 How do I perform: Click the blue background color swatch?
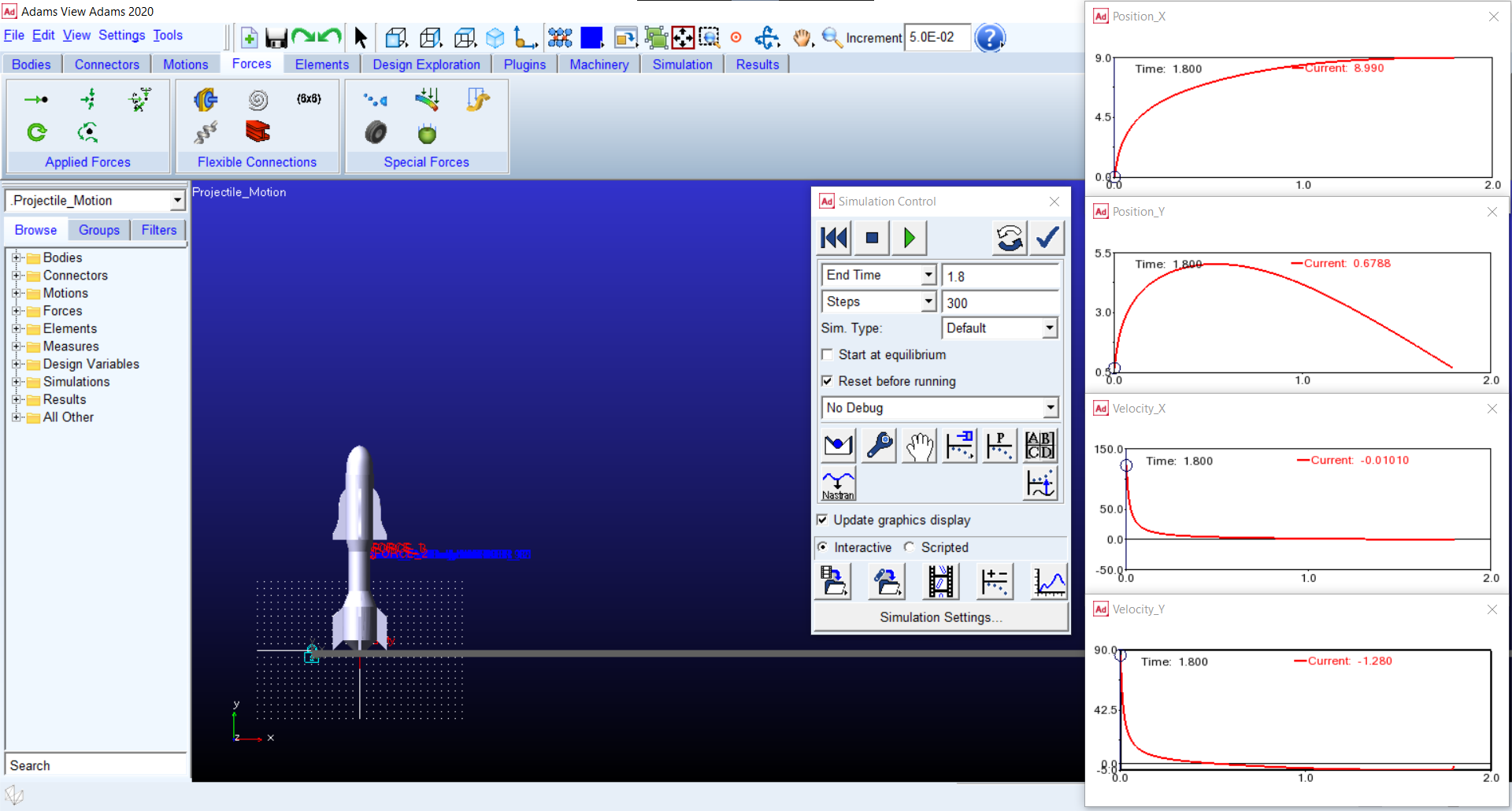click(591, 38)
